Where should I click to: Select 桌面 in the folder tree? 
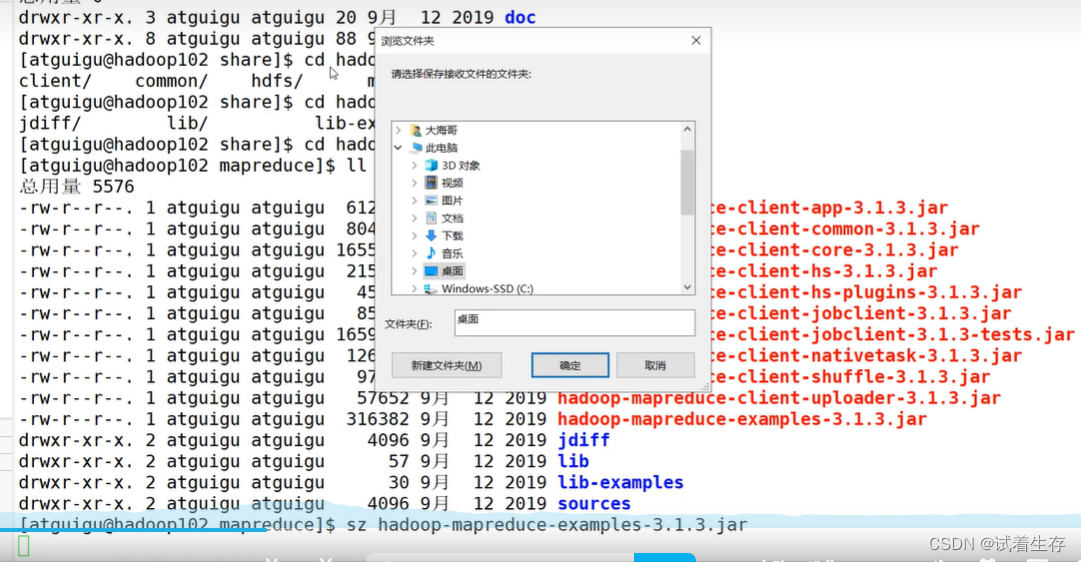[452, 271]
